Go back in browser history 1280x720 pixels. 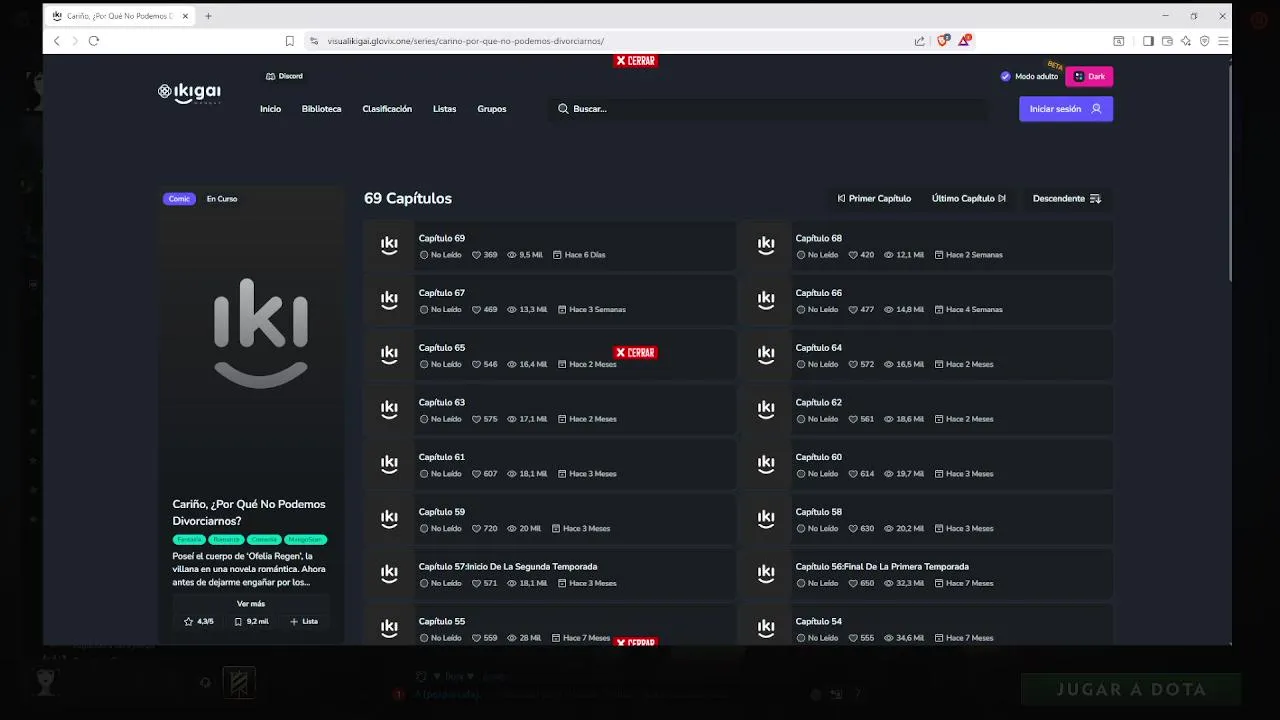pyautogui.click(x=56, y=41)
